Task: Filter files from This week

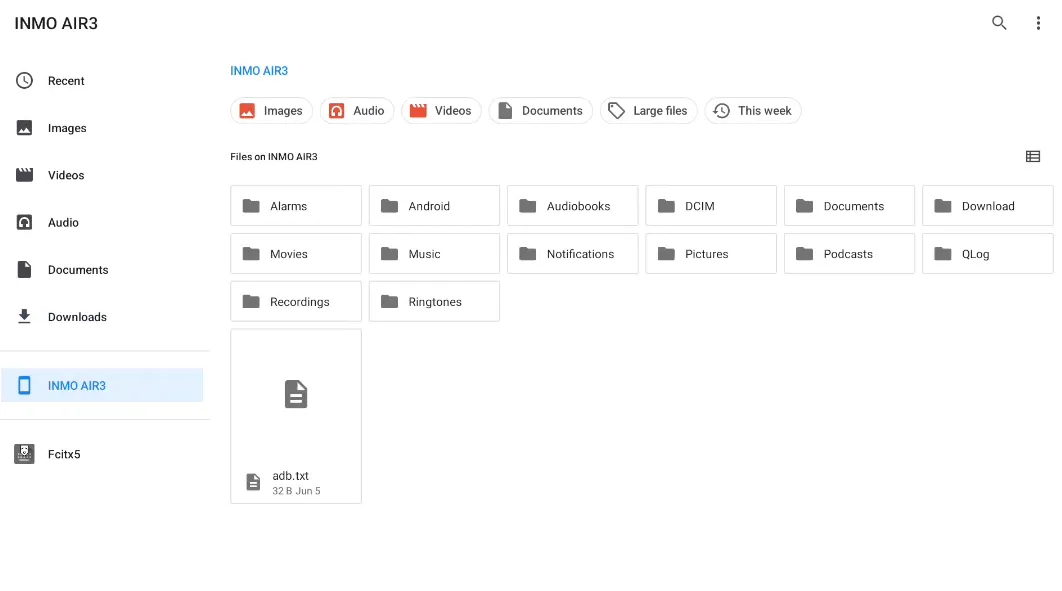Action: point(752,111)
